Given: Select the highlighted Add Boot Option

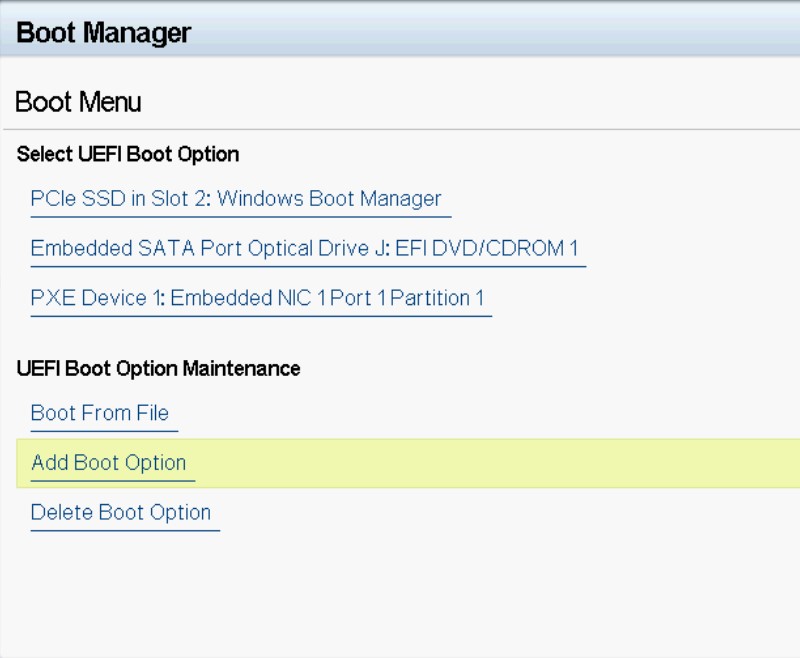Looking at the screenshot, I should coord(108,463).
